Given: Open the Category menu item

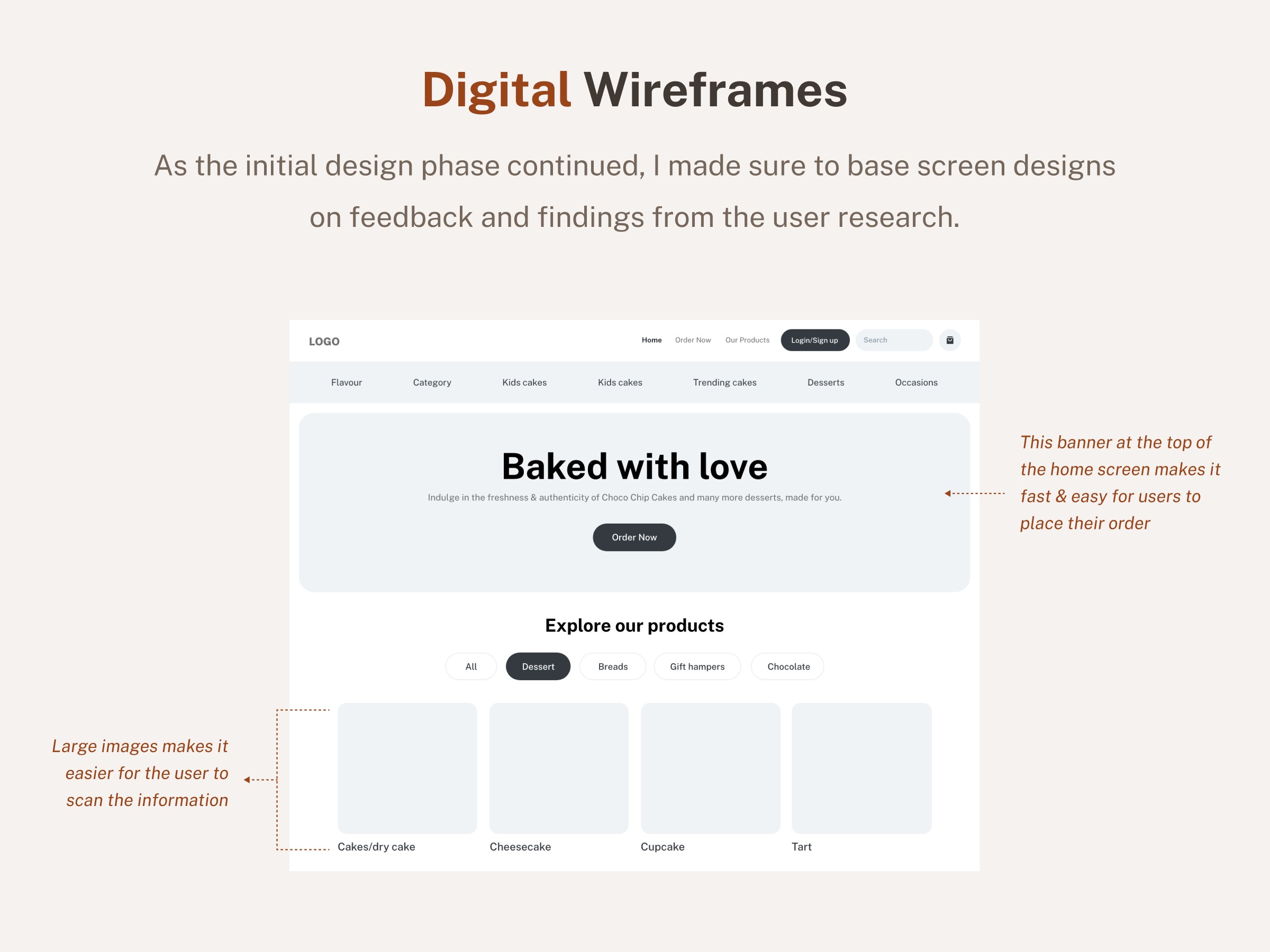Looking at the screenshot, I should pos(432,382).
